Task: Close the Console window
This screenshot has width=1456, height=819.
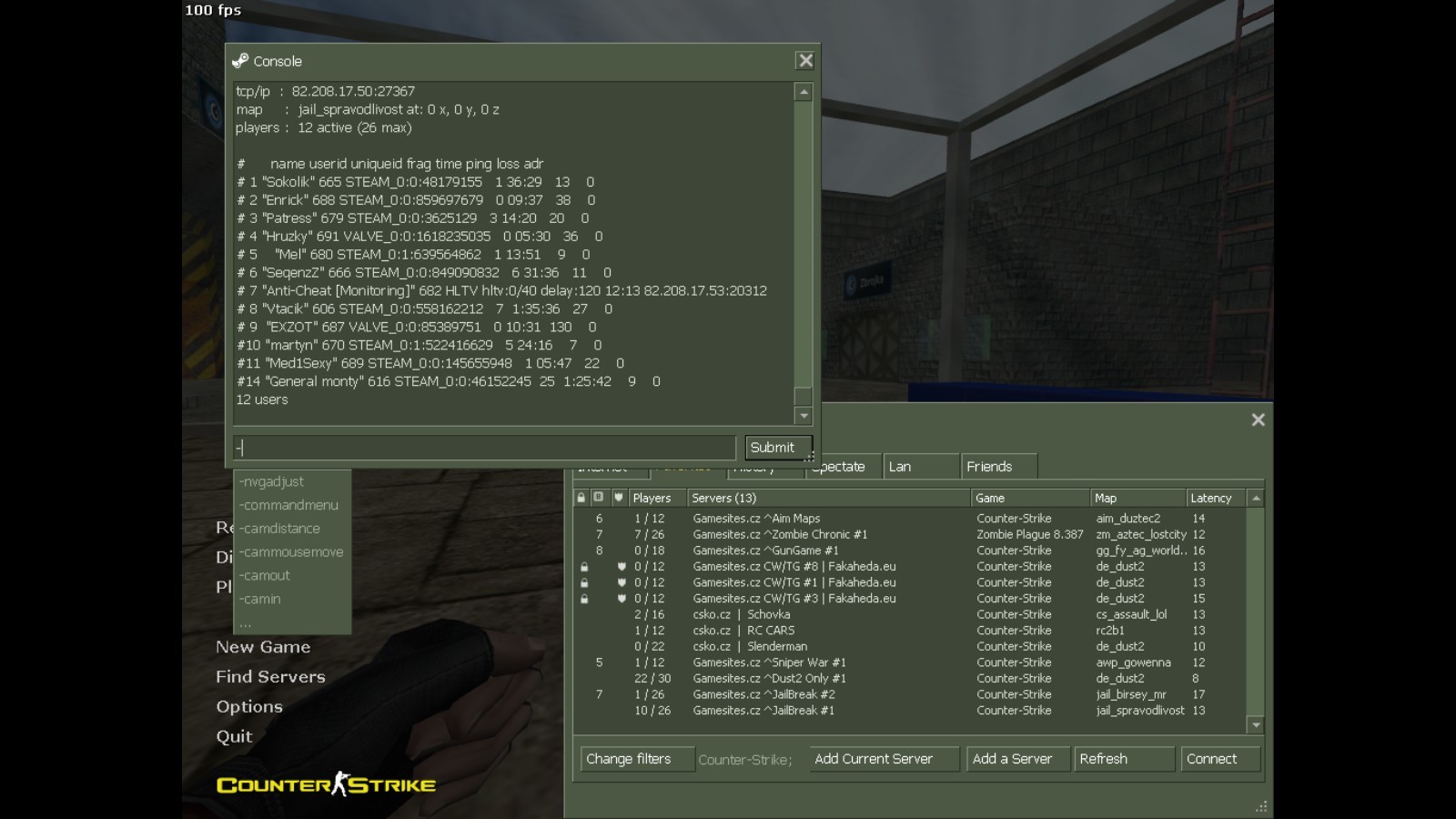Action: coord(805,61)
